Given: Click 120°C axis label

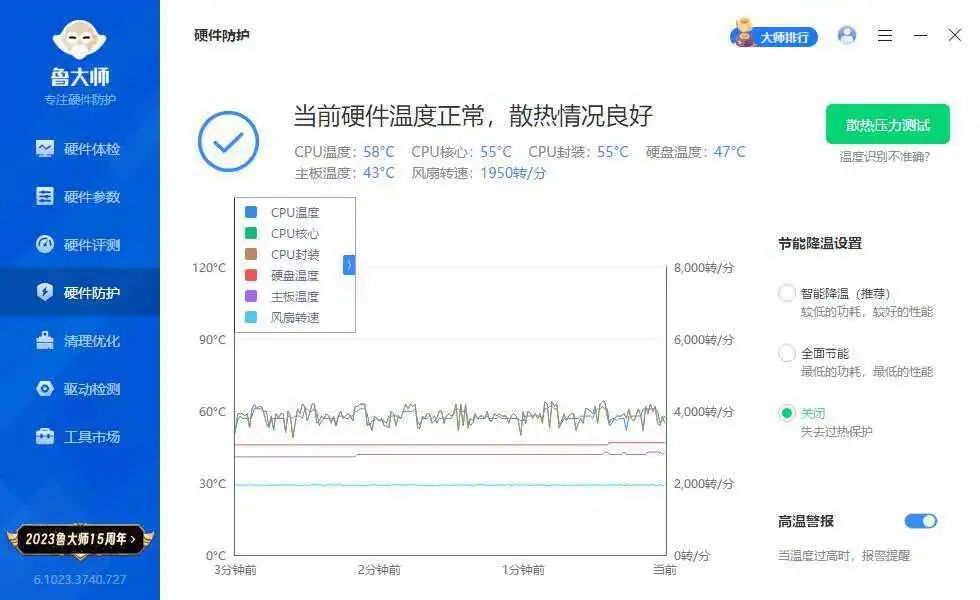Looking at the screenshot, I should tap(209, 268).
